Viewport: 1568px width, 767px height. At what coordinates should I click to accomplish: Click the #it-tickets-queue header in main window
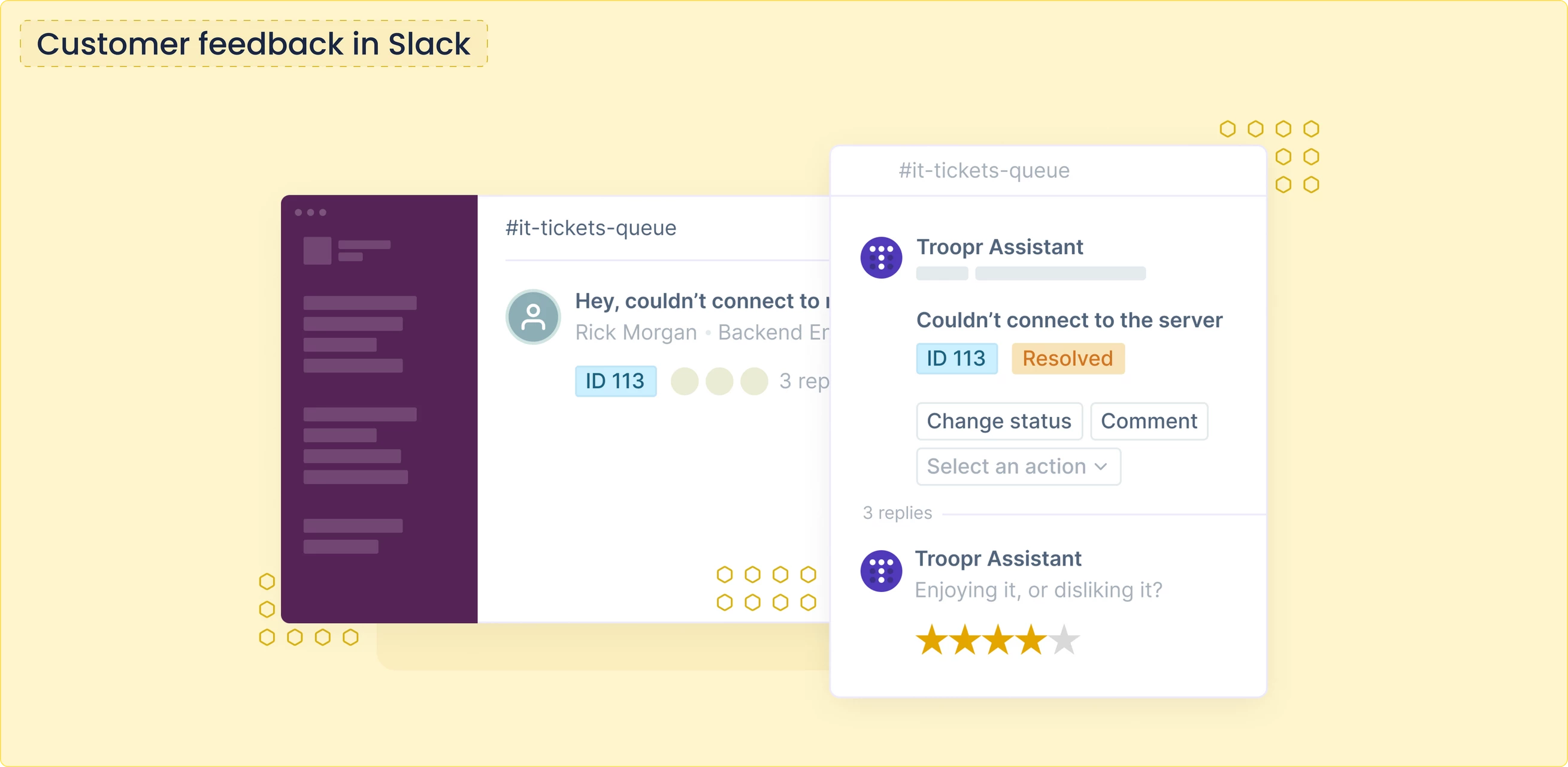pyautogui.click(x=591, y=228)
